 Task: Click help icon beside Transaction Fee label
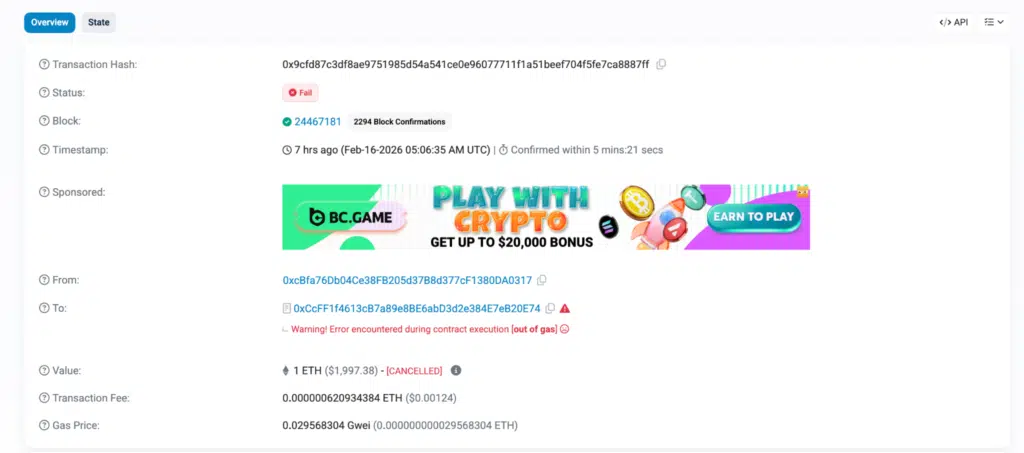(x=44, y=398)
